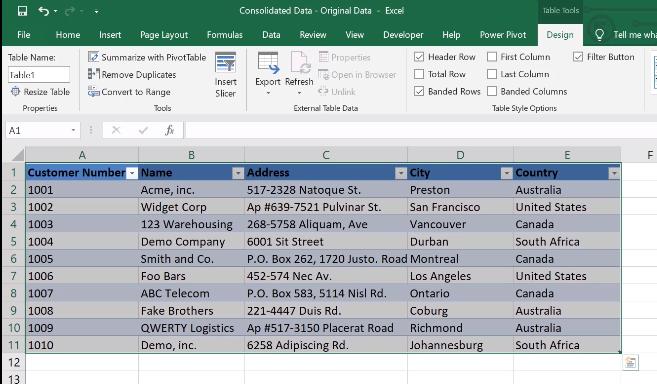Click the Export table icon
This screenshot has width=657, height=384.
point(268,62)
